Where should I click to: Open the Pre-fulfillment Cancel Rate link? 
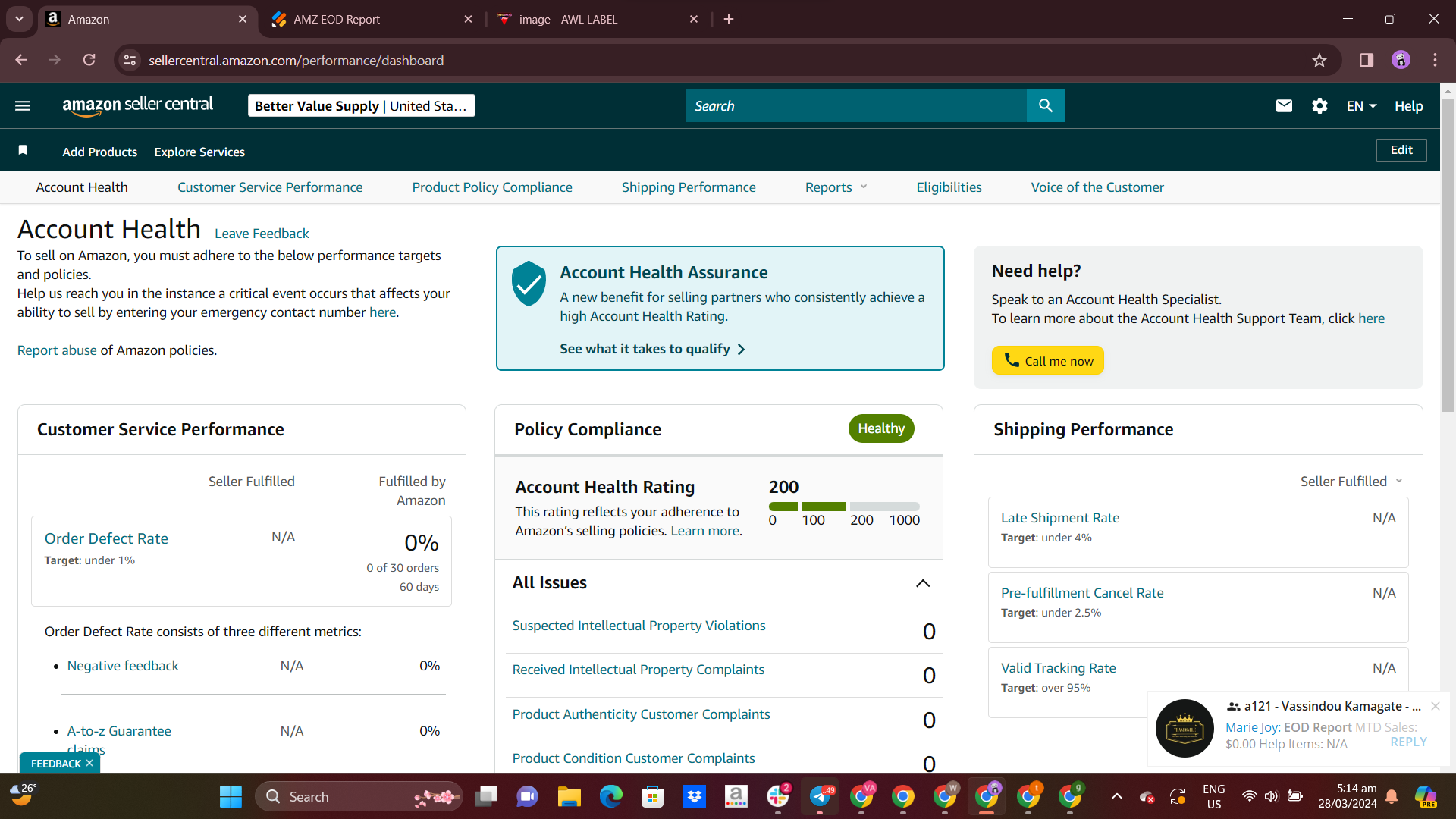pyautogui.click(x=1082, y=593)
